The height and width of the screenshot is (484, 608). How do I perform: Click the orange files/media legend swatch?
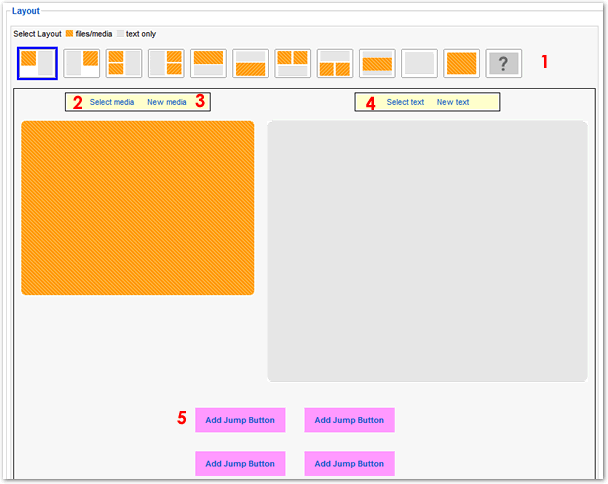tap(69, 34)
